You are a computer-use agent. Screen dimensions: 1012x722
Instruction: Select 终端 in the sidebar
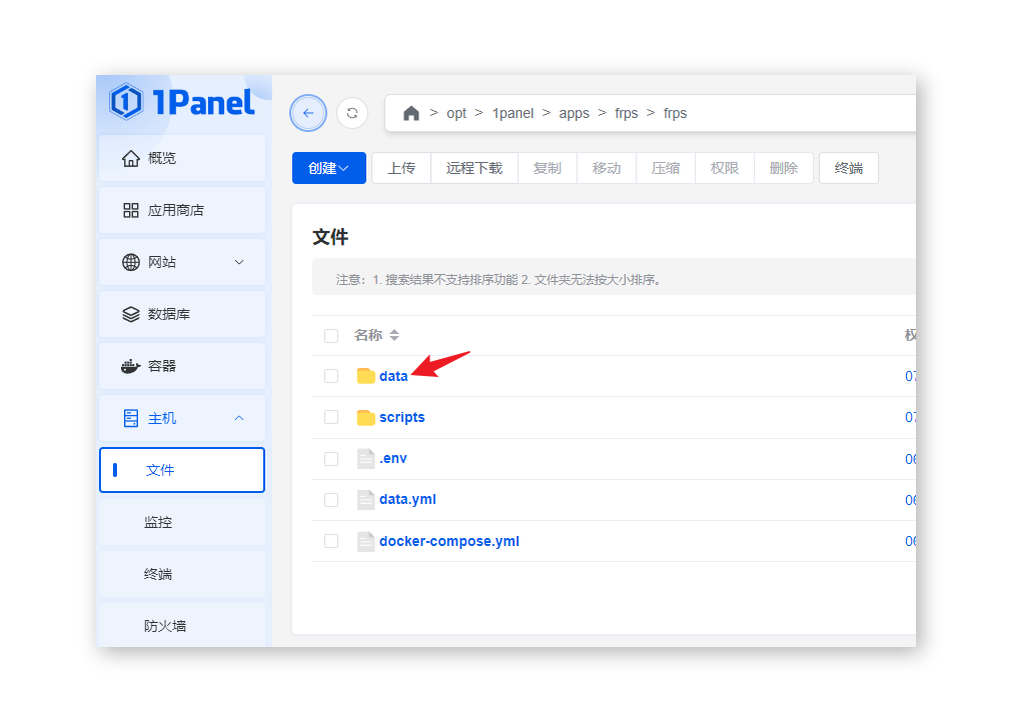coord(182,574)
